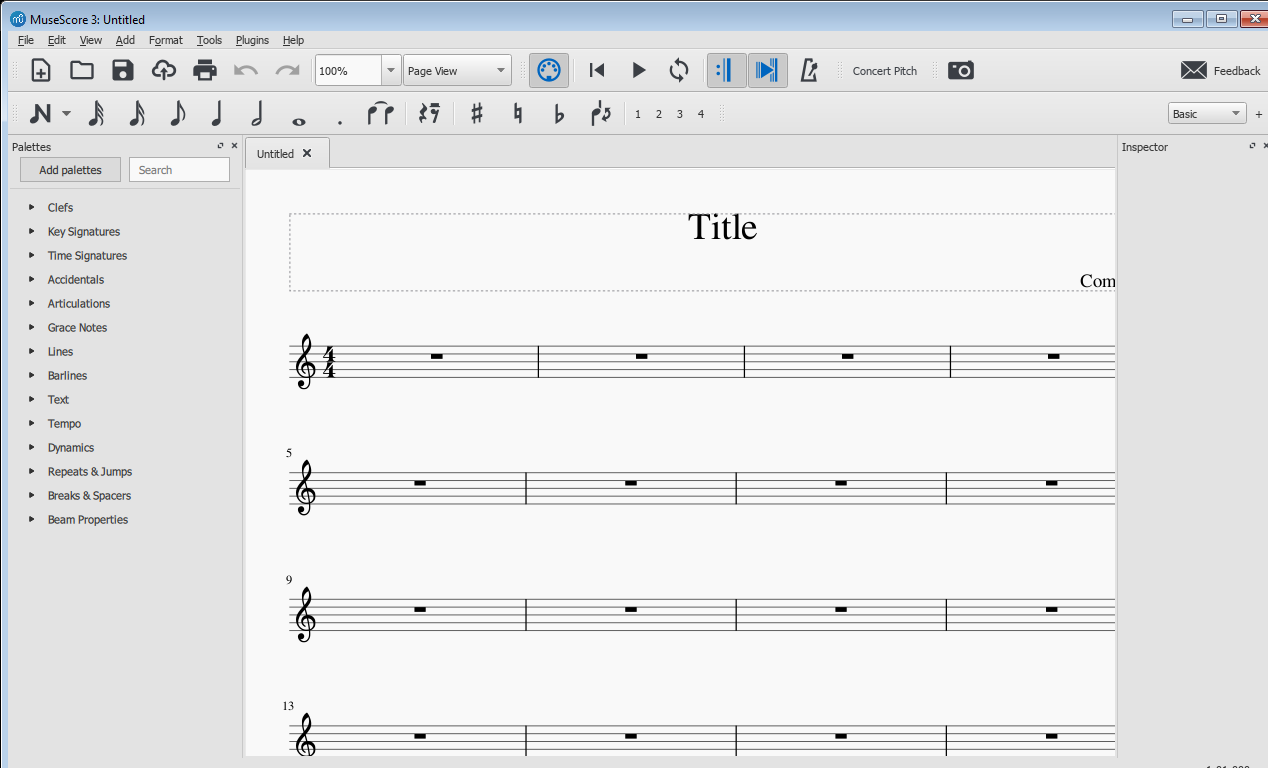Toggle play repeats button

click(726, 70)
